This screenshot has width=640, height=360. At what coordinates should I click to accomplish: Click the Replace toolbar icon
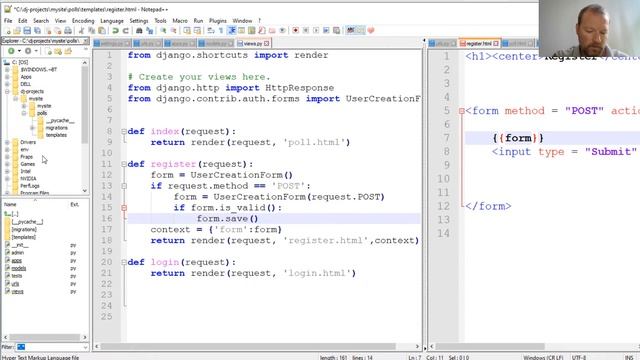(x=149, y=31)
